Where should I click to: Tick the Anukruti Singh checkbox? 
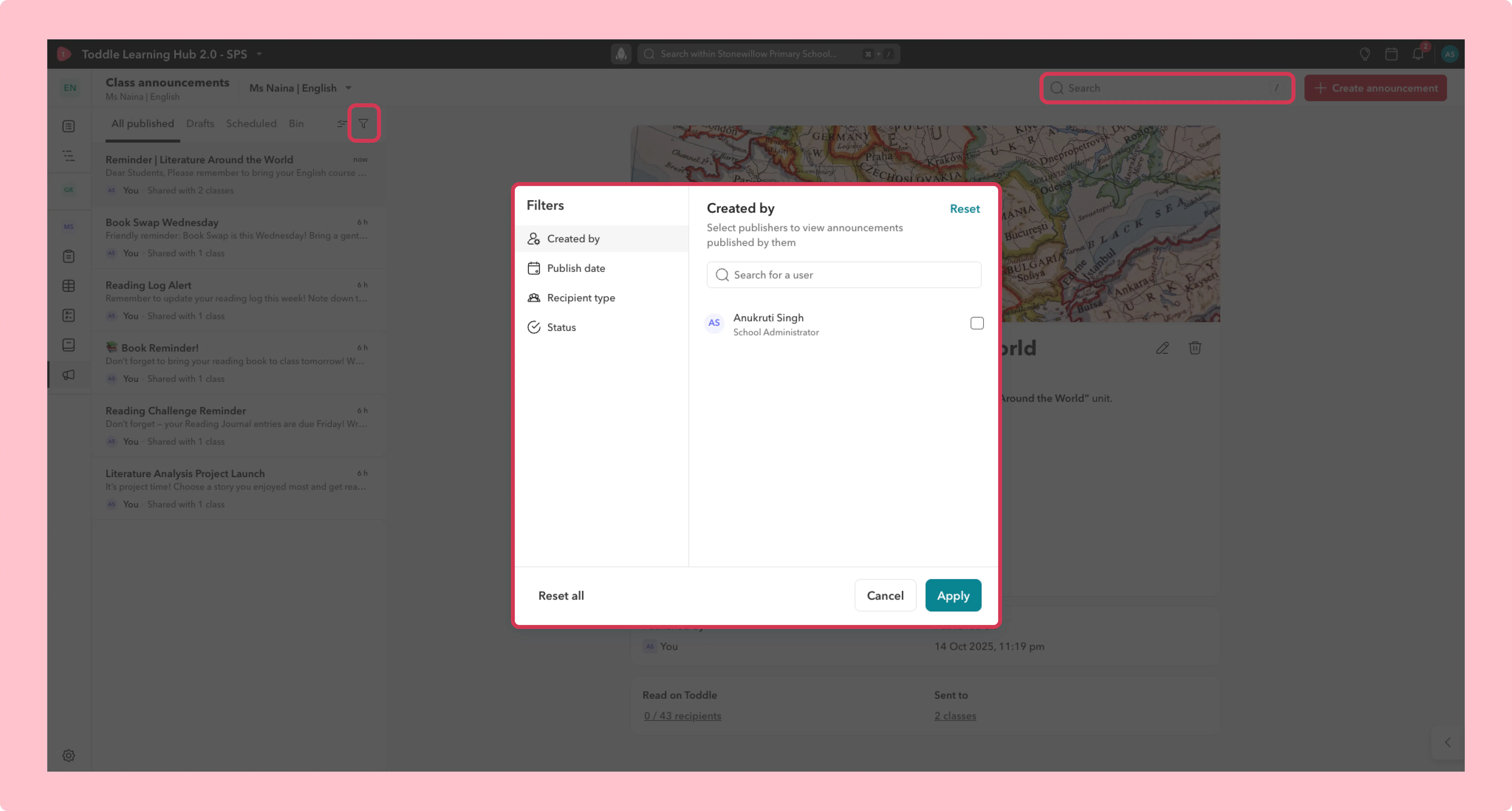pos(977,323)
